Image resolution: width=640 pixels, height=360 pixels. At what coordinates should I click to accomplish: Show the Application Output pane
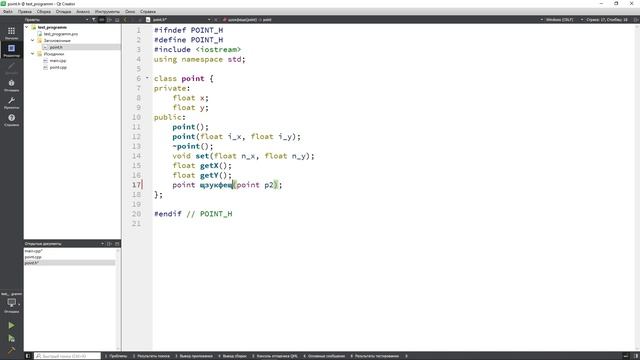pos(194,356)
